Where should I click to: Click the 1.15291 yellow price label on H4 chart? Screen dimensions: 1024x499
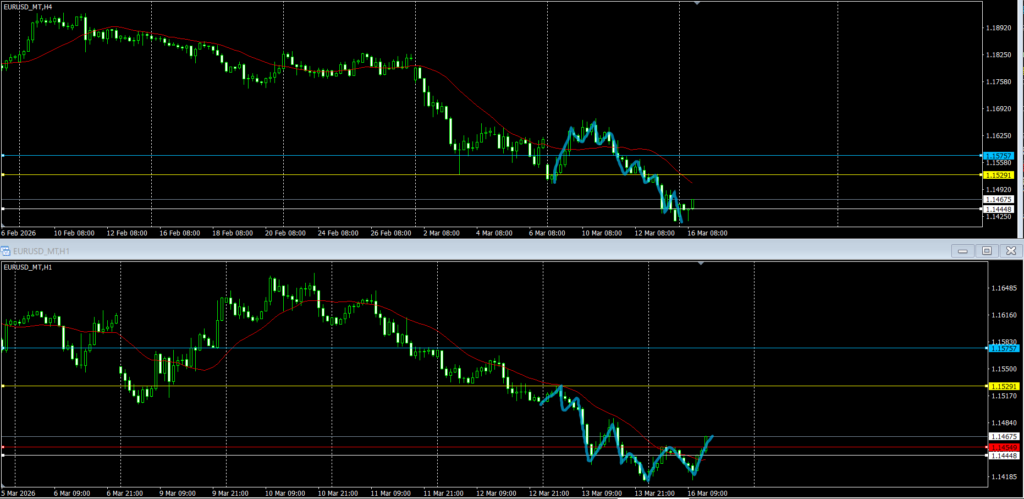coord(999,175)
